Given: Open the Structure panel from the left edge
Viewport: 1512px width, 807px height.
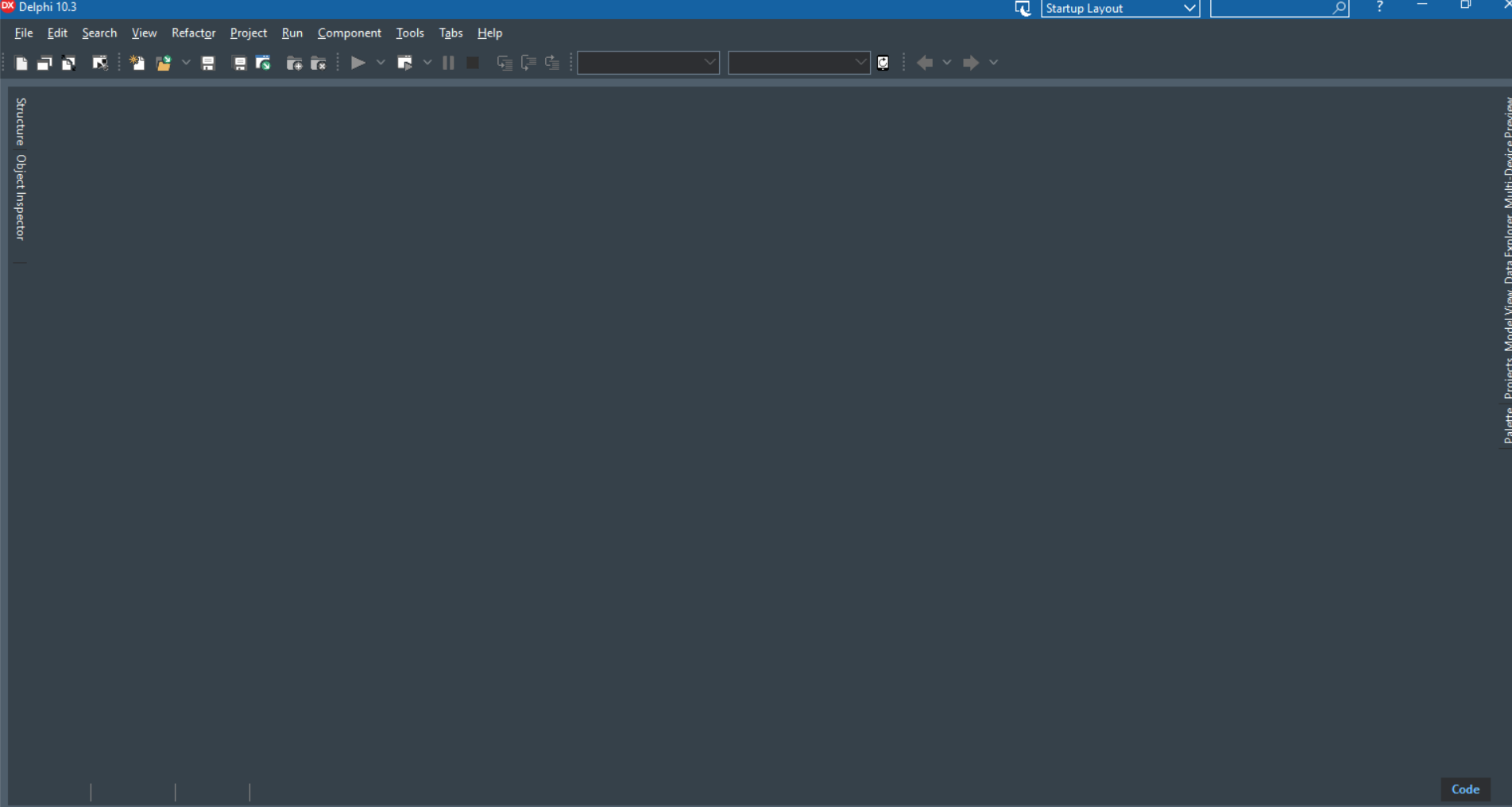Looking at the screenshot, I should (x=19, y=121).
